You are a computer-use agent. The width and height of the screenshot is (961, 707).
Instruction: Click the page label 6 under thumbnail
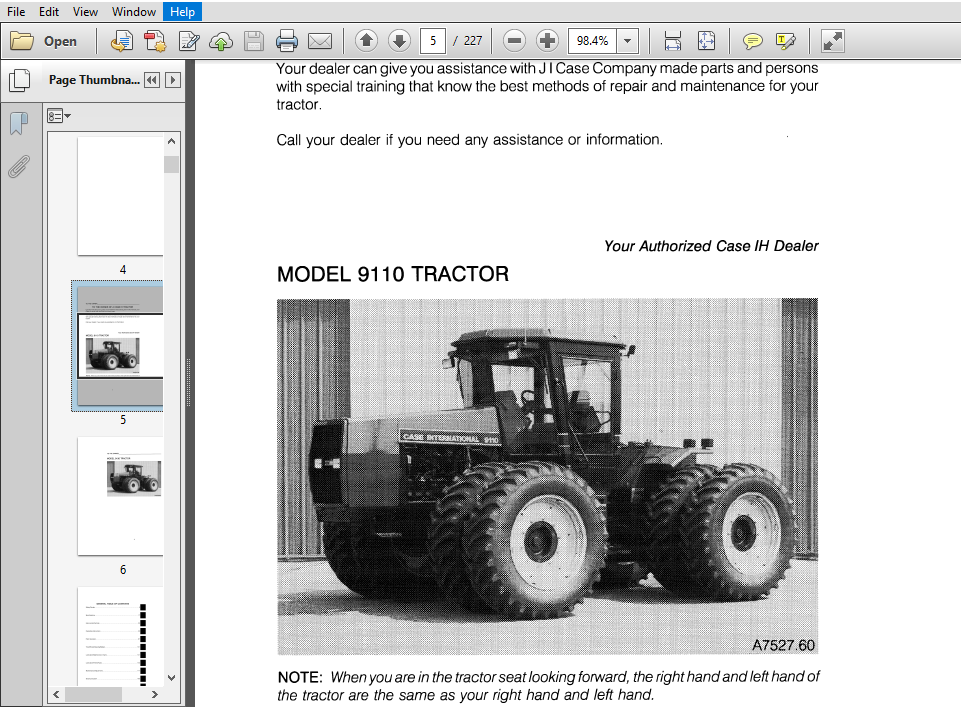pyautogui.click(x=123, y=570)
